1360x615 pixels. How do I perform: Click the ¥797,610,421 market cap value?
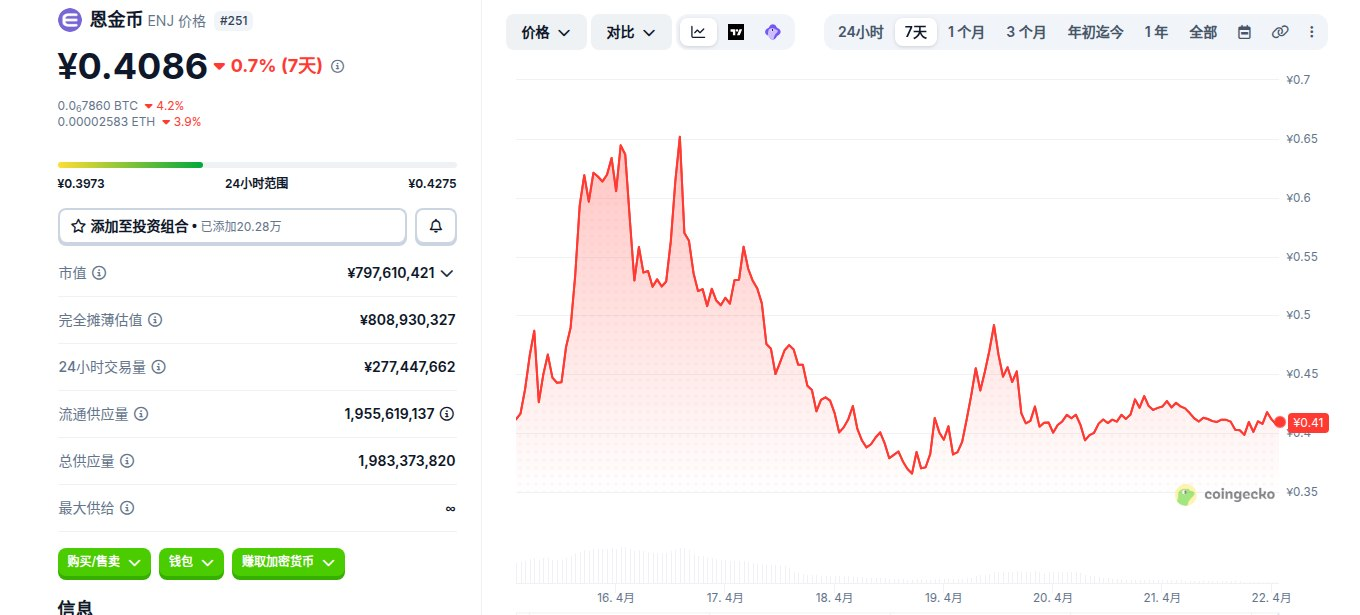pos(391,273)
